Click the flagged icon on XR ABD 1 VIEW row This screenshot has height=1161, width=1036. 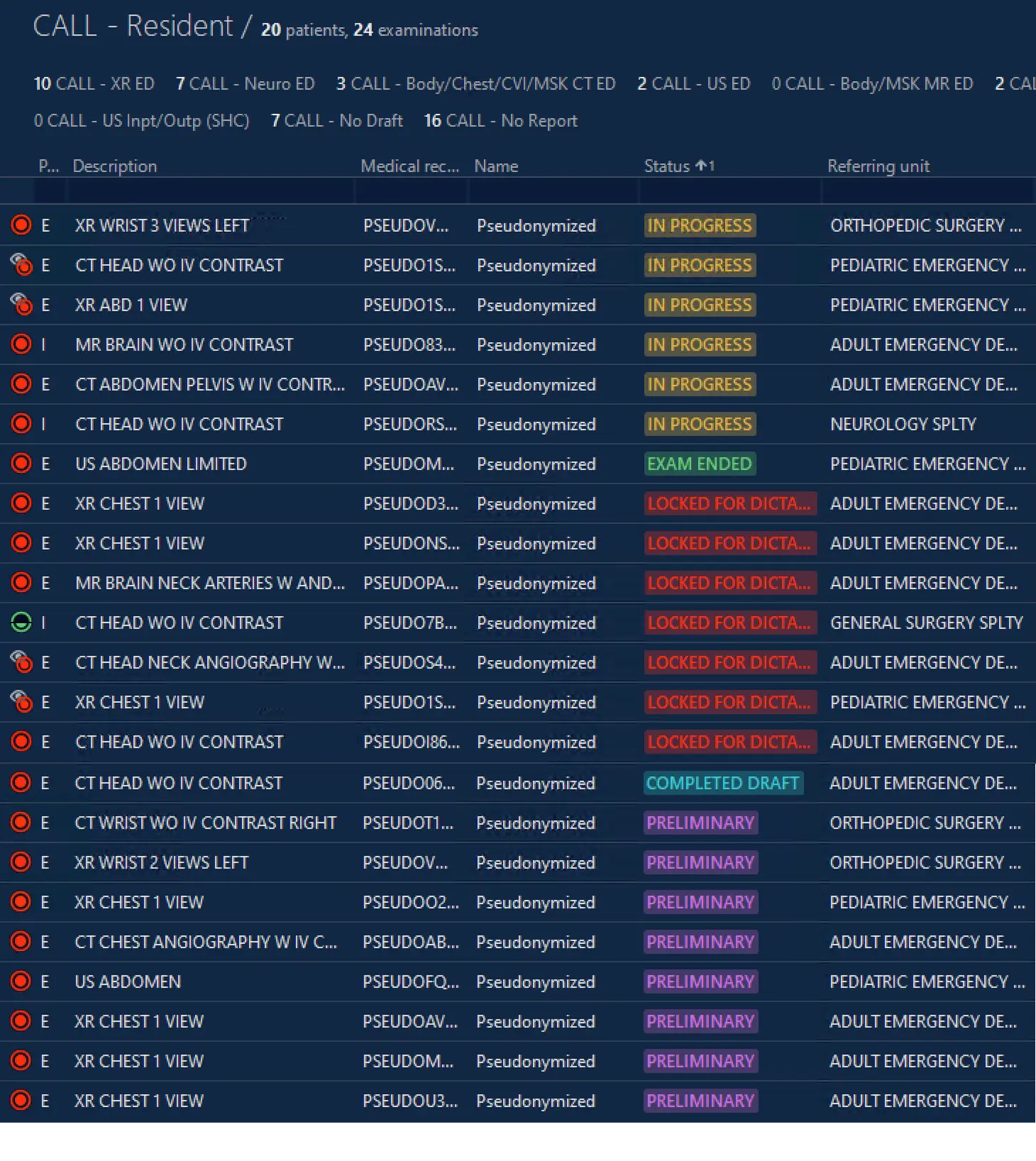click(x=21, y=304)
